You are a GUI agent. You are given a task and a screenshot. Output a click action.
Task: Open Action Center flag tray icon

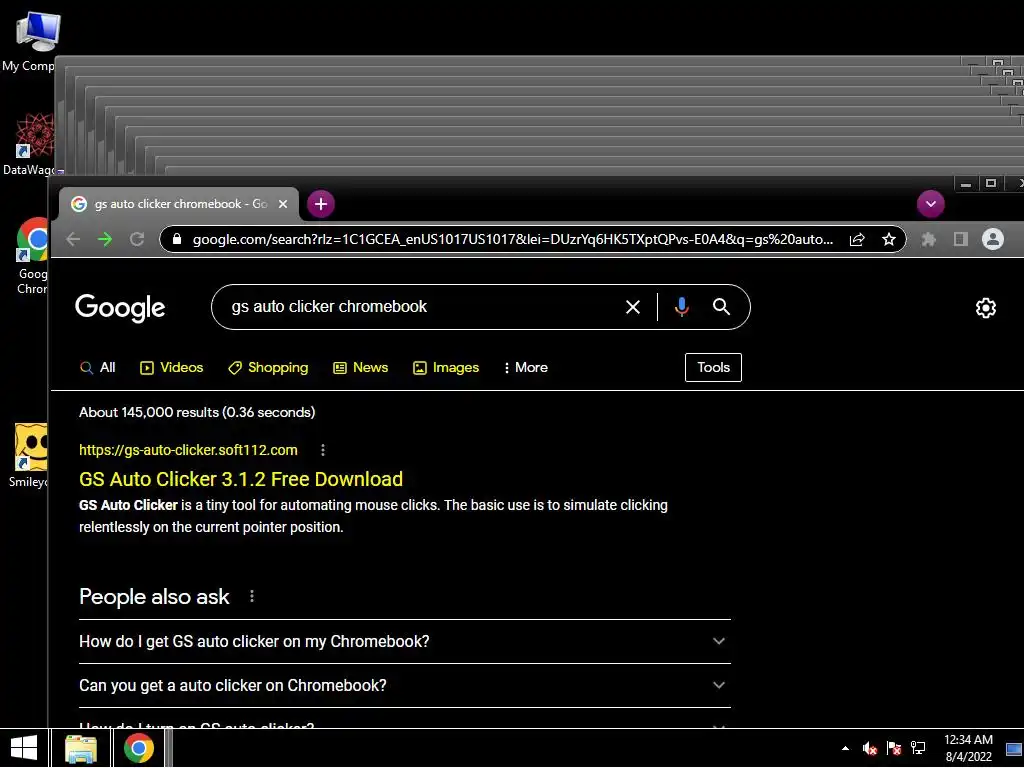[x=894, y=748]
